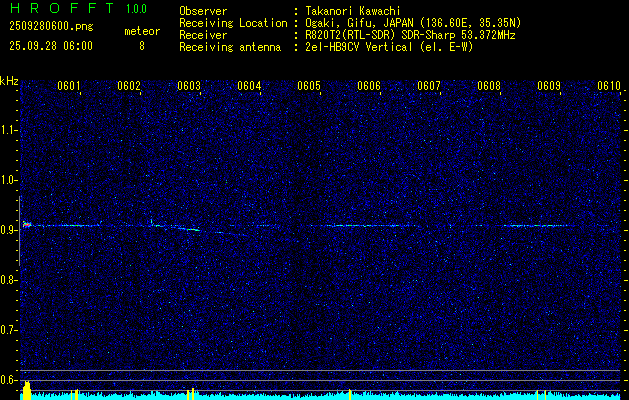Click the 0610 time tick label

tap(609, 86)
